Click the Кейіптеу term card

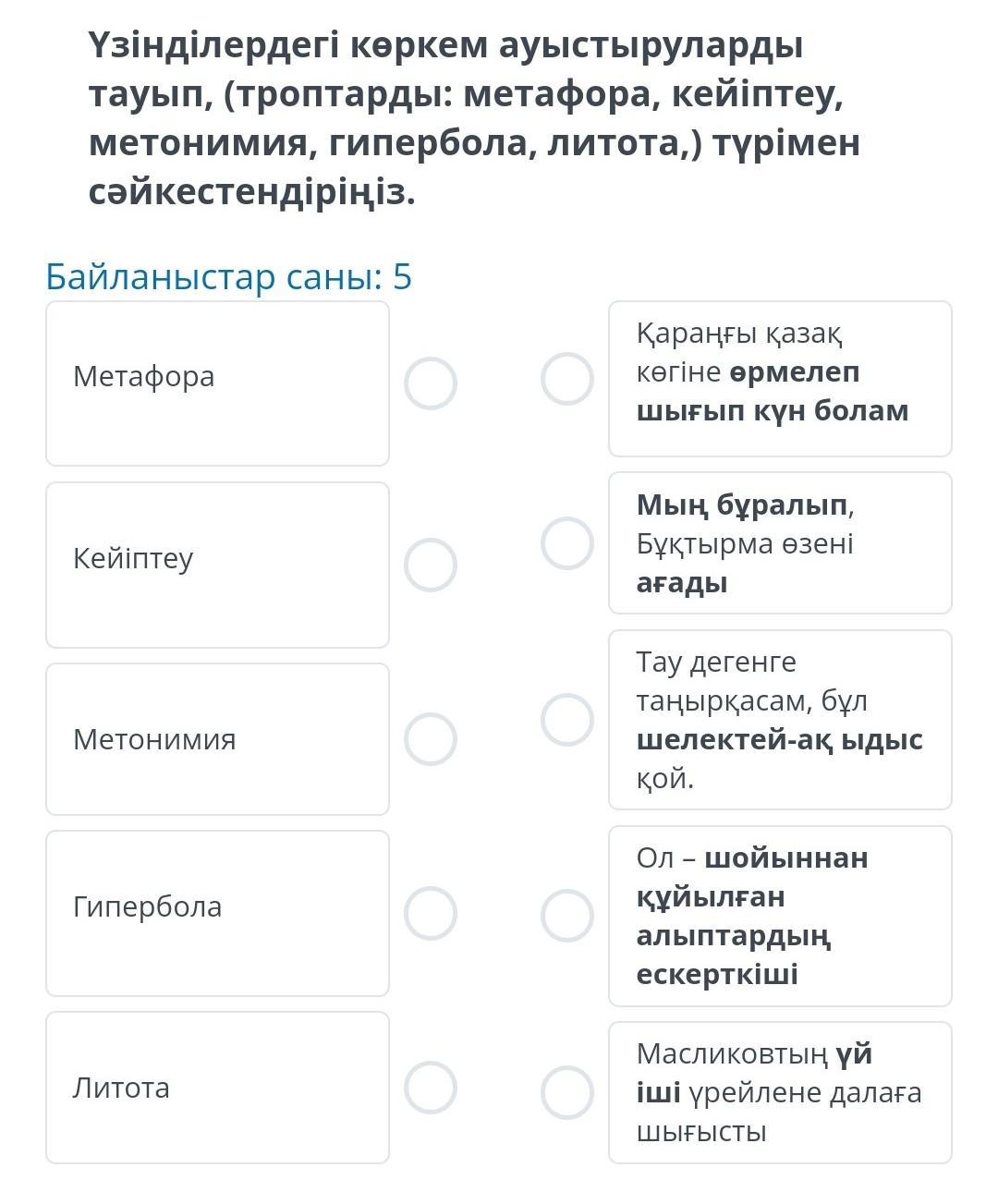[217, 565]
